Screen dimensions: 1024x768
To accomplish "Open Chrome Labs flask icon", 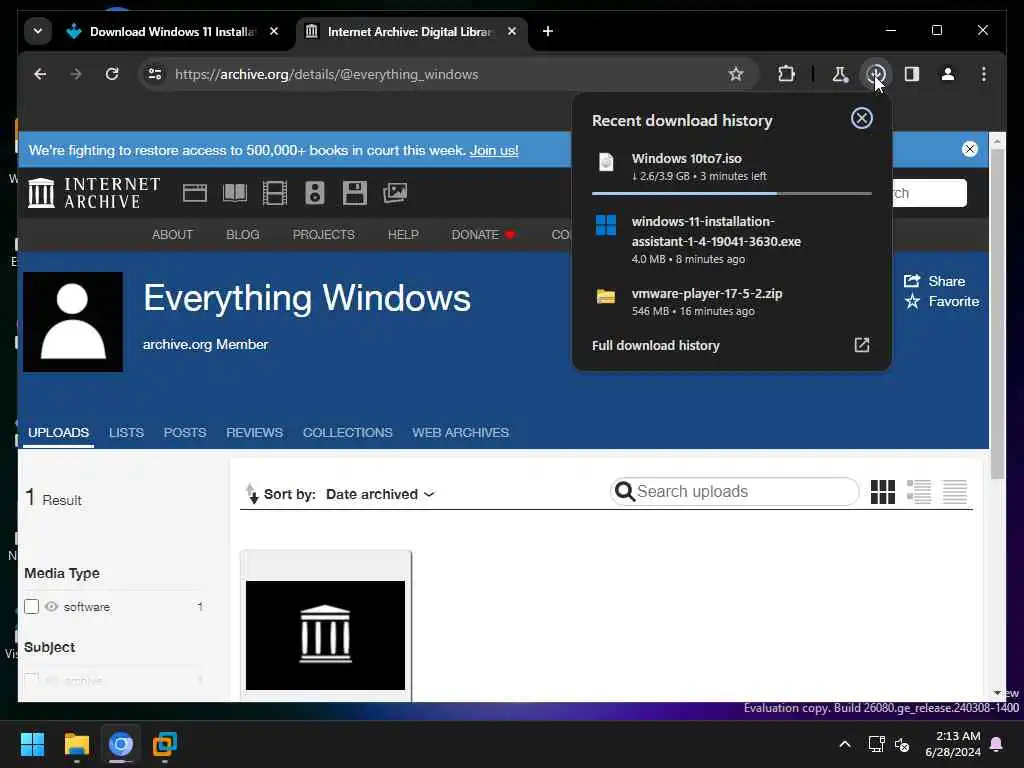I will [840, 74].
